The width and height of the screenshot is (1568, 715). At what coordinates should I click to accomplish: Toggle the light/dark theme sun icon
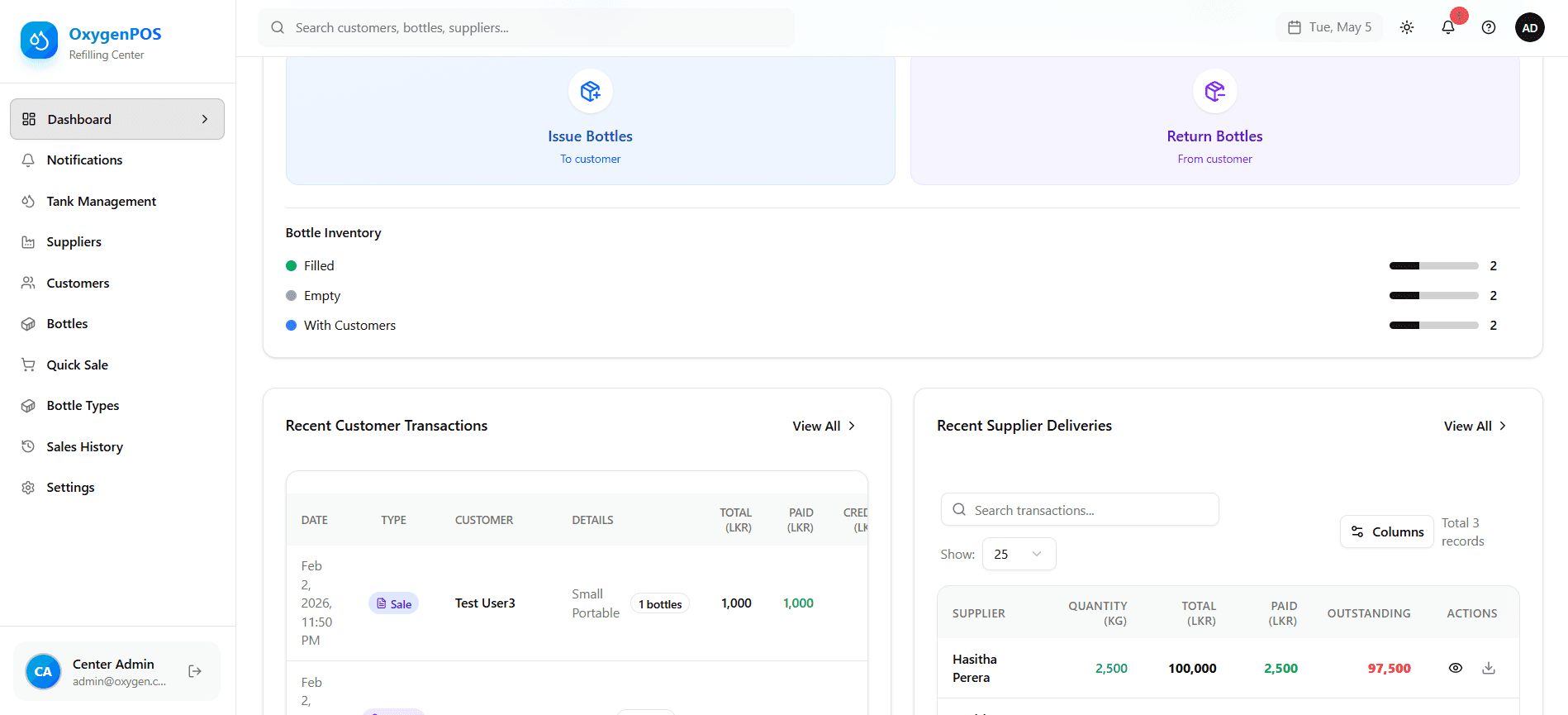(x=1407, y=27)
